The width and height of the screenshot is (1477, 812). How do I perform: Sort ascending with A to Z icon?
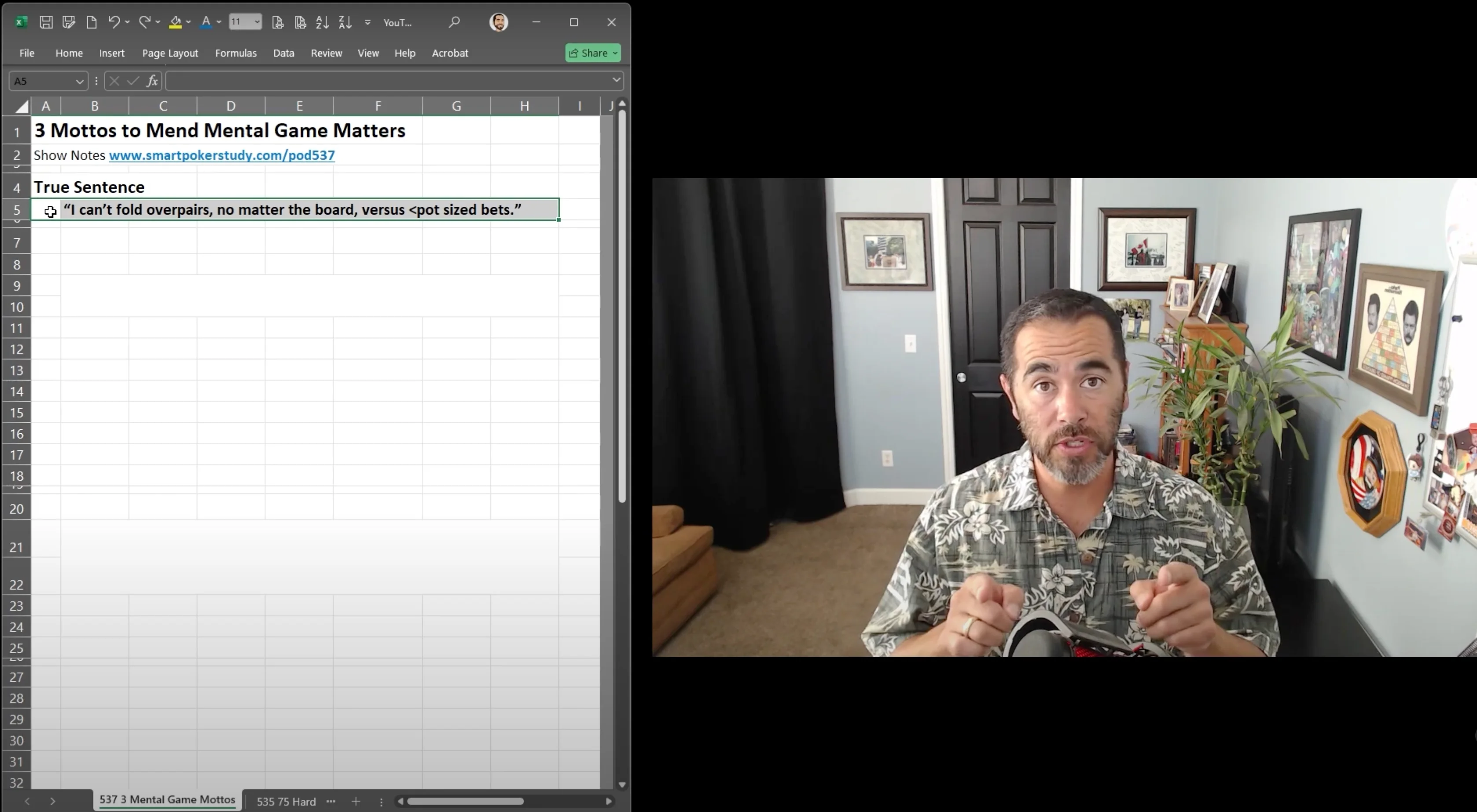click(322, 22)
